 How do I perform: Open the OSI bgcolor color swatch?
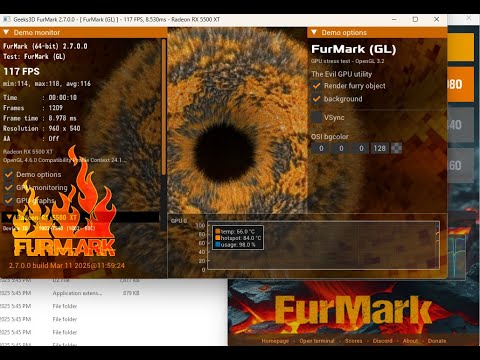(x=396, y=148)
